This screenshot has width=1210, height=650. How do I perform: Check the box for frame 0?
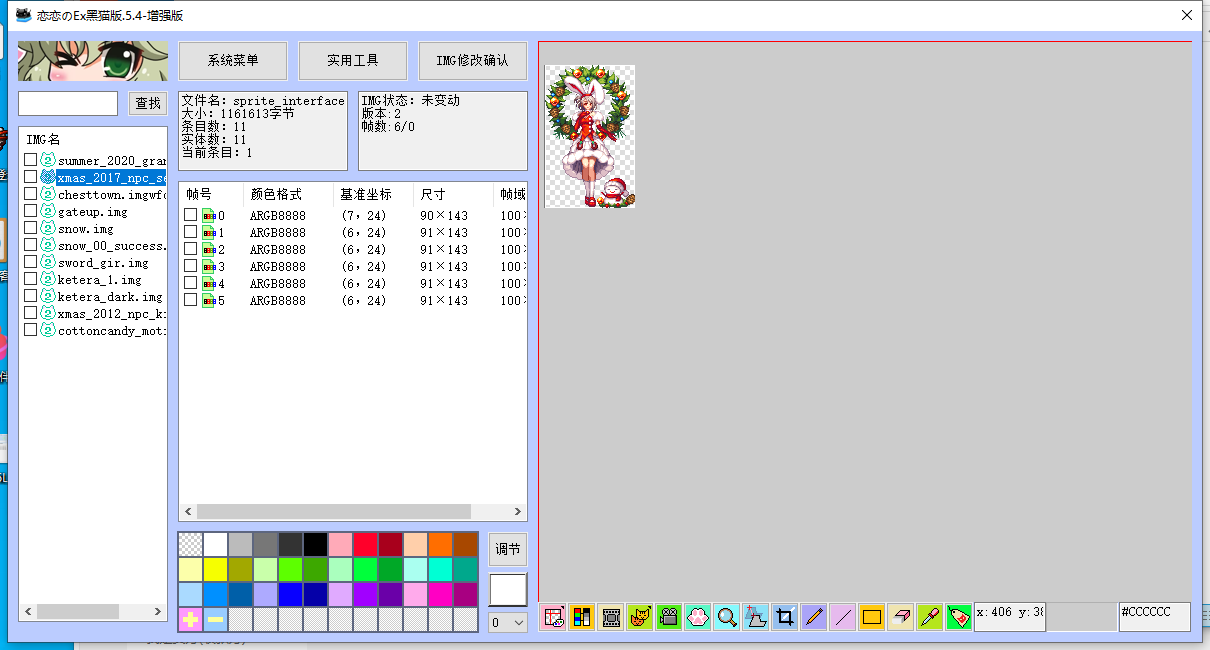tap(190, 215)
